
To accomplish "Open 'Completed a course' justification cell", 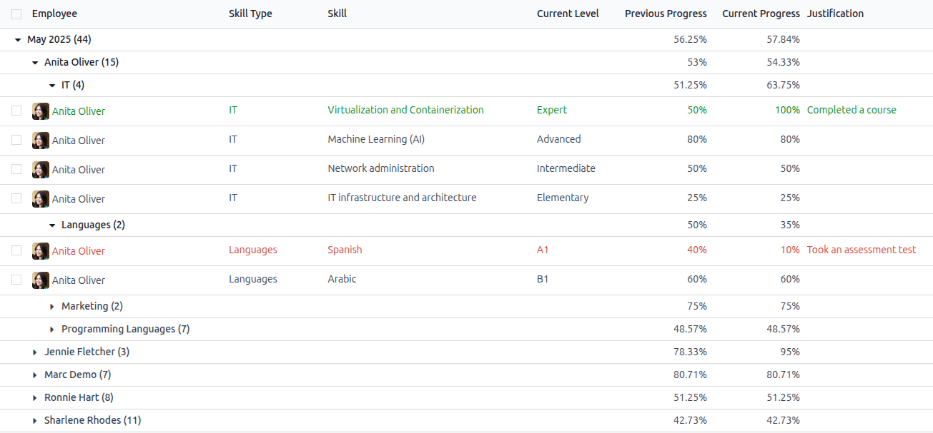I will click(851, 110).
